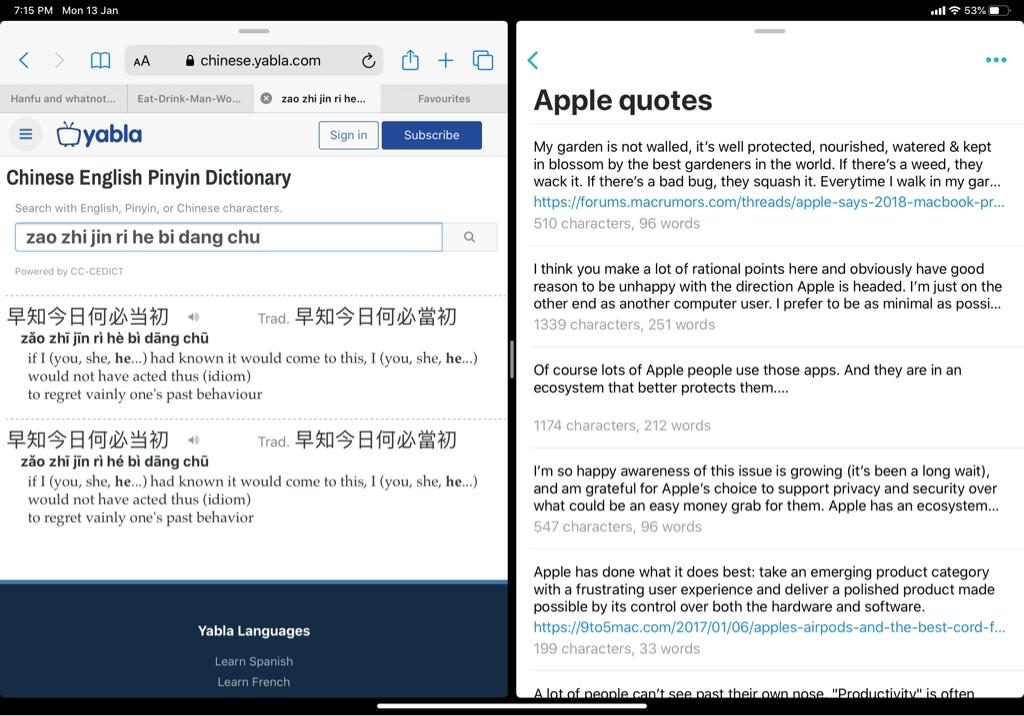Go forward in Safari browser

click(59, 61)
